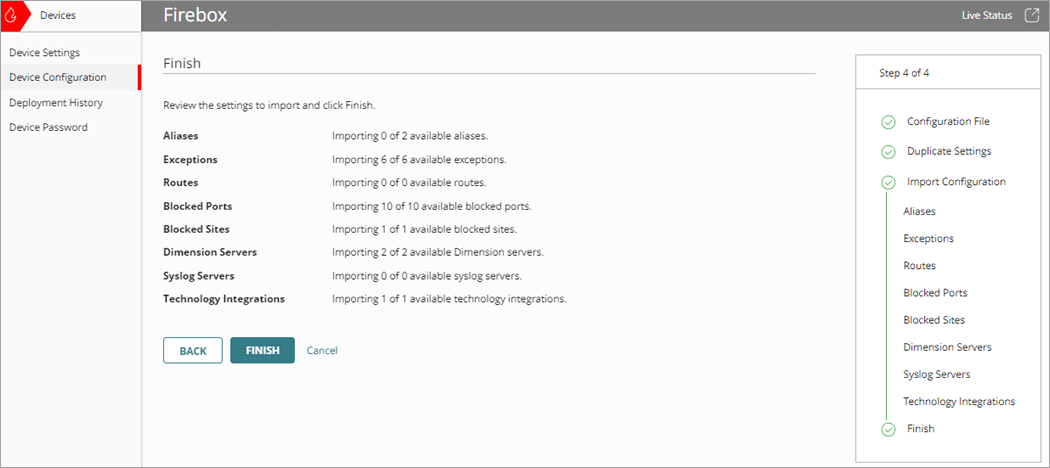Click bold Blocked Ports label in summary
The width and height of the screenshot is (1050, 468).
[x=198, y=206]
